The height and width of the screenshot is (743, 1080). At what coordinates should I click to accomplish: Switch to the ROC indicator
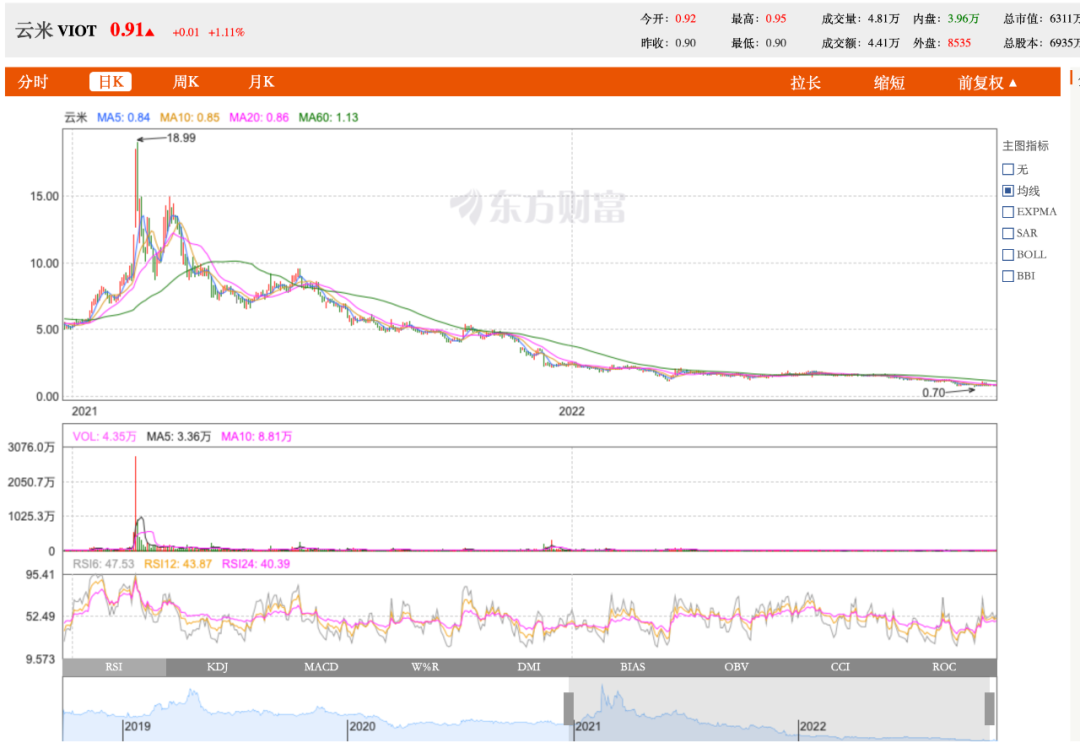[944, 667]
